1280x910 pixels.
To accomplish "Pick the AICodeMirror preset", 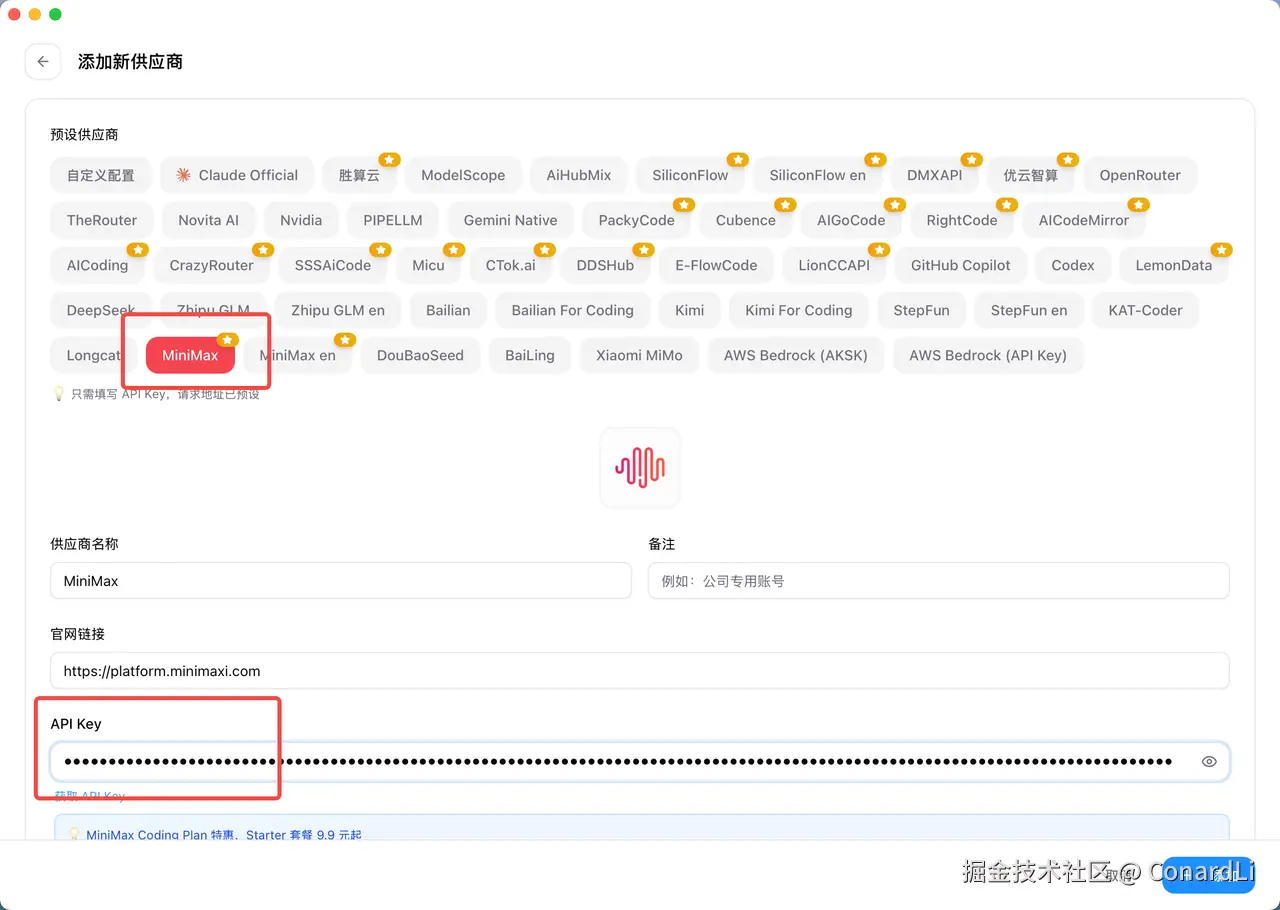I will pyautogui.click(x=1084, y=220).
